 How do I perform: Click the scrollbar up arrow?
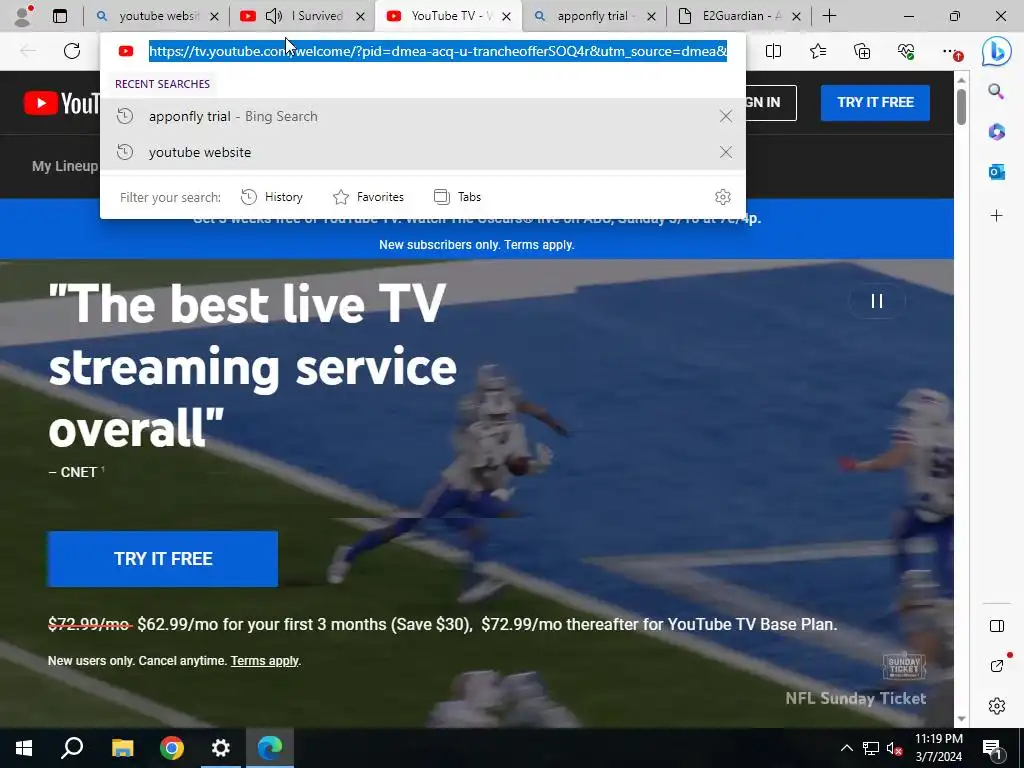[961, 79]
